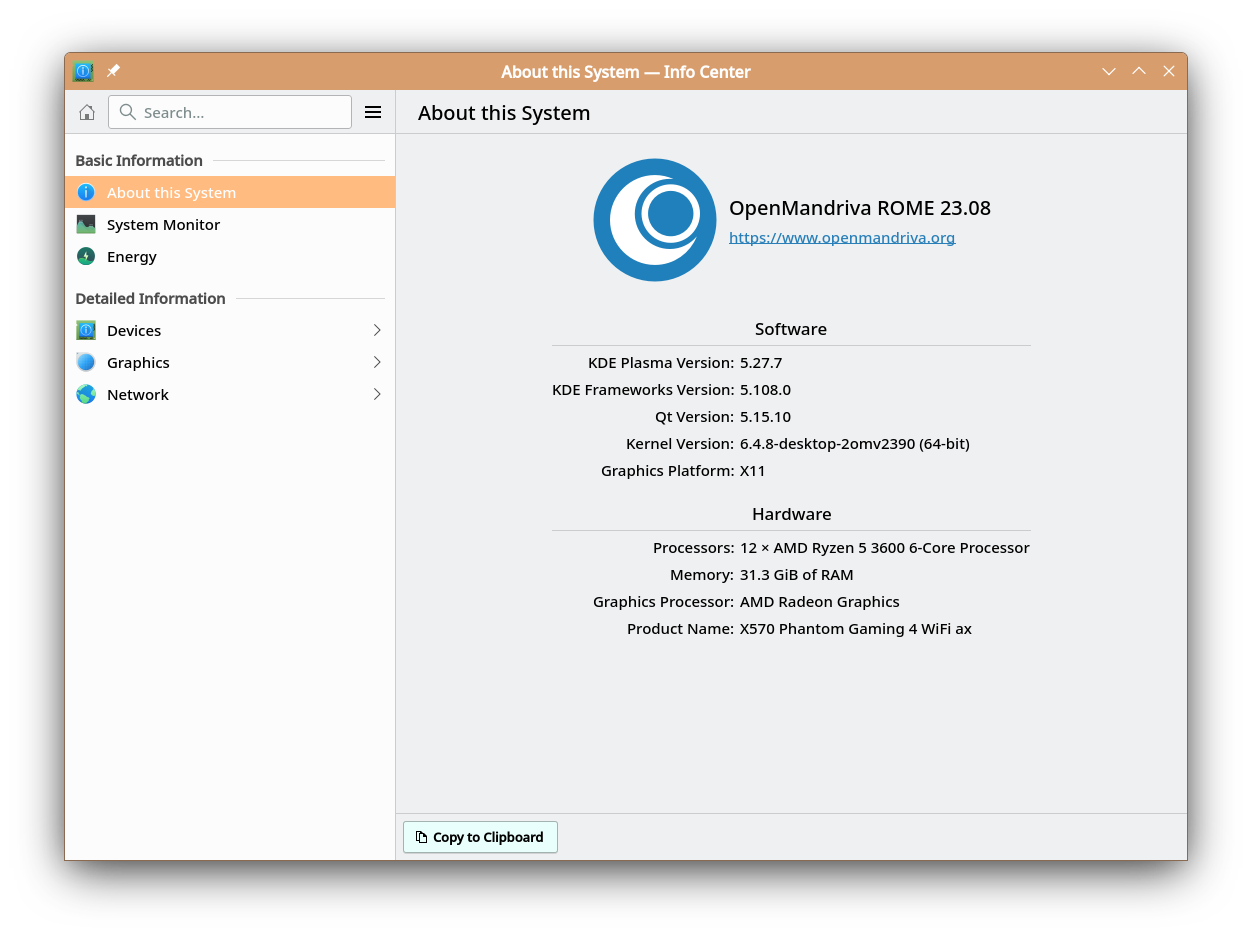This screenshot has width=1252, height=937.
Task: Expand the Devices category chevron
Action: coord(377,330)
